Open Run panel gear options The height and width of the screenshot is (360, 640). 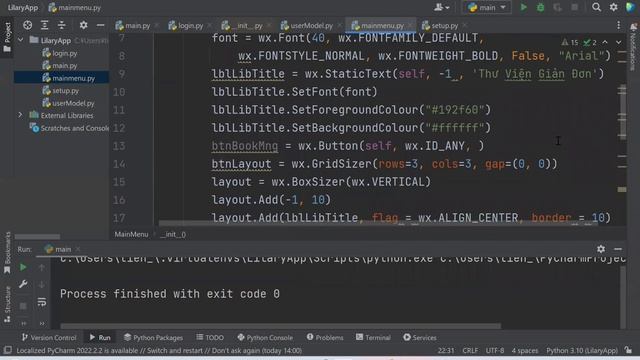point(601,249)
